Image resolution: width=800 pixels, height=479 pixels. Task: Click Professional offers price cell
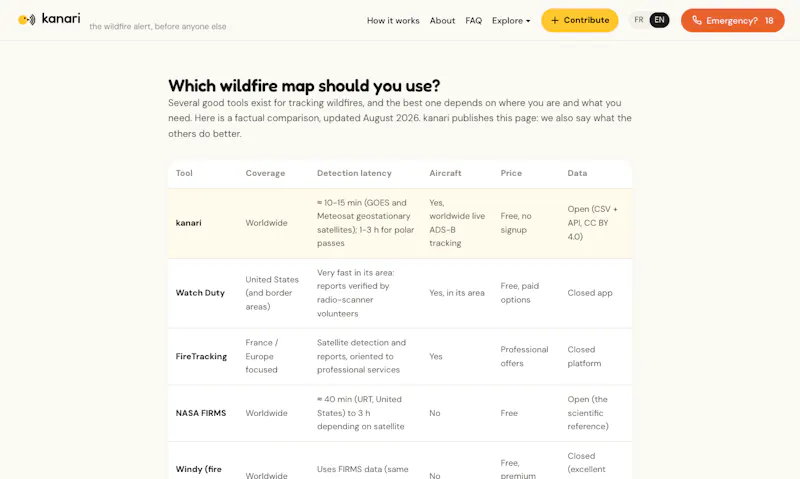[524, 356]
